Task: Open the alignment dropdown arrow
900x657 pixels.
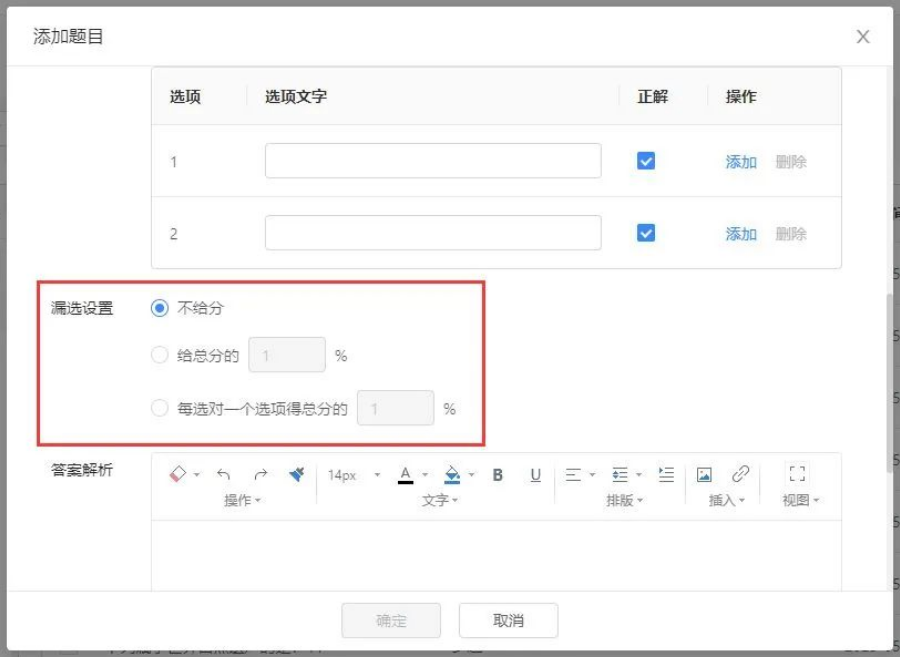Action: [592, 475]
